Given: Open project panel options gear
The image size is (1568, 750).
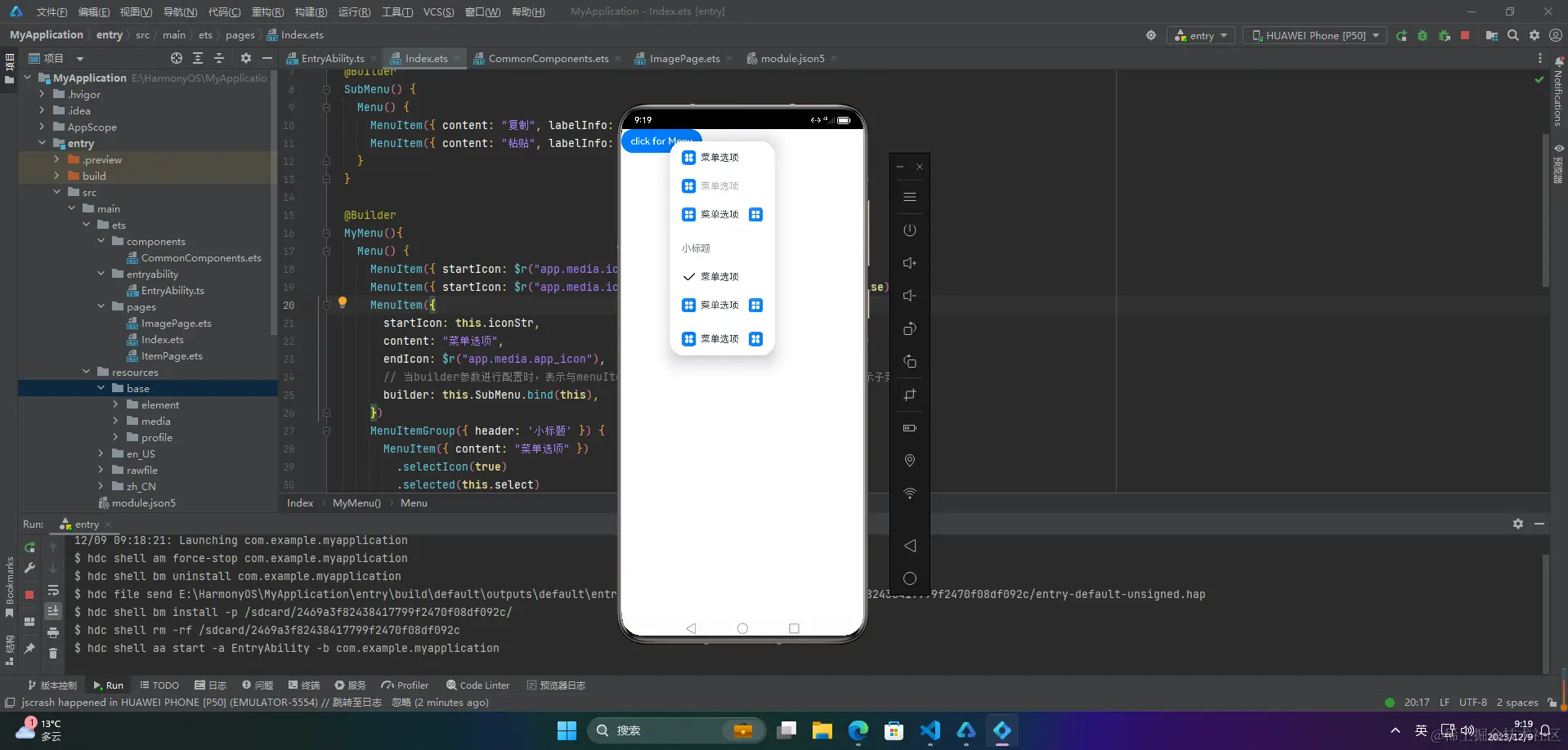Looking at the screenshot, I should pyautogui.click(x=246, y=59).
